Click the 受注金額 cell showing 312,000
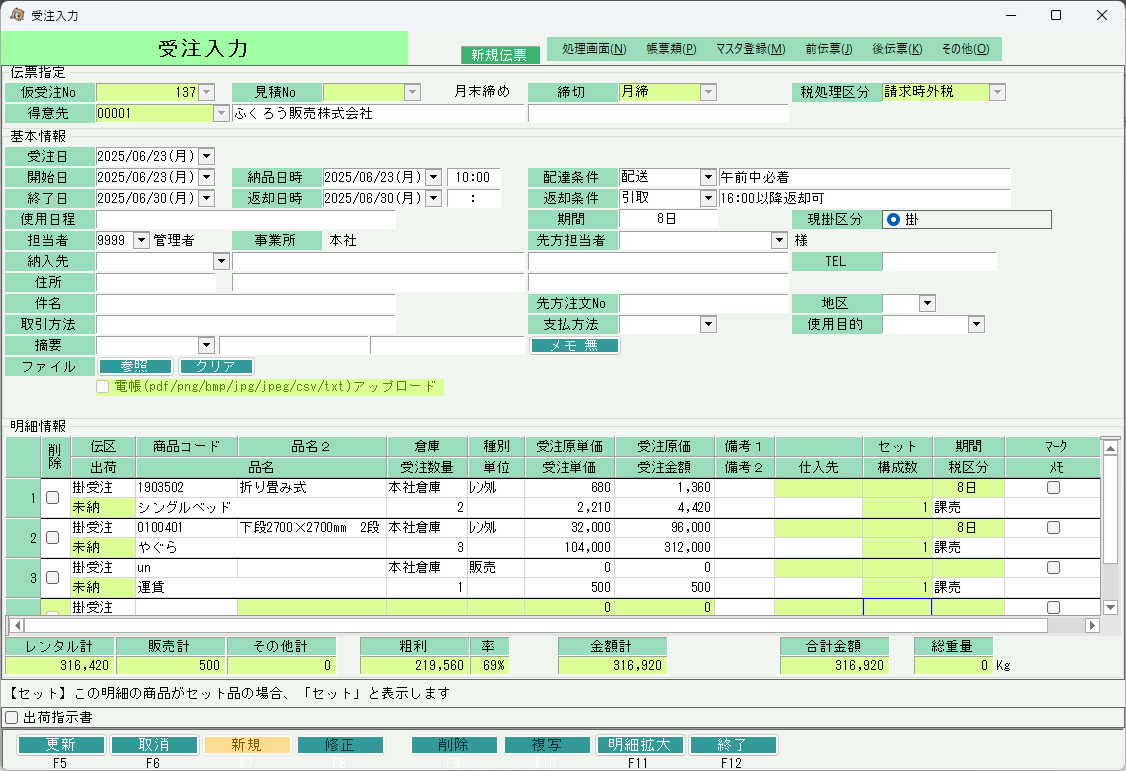 click(664, 548)
